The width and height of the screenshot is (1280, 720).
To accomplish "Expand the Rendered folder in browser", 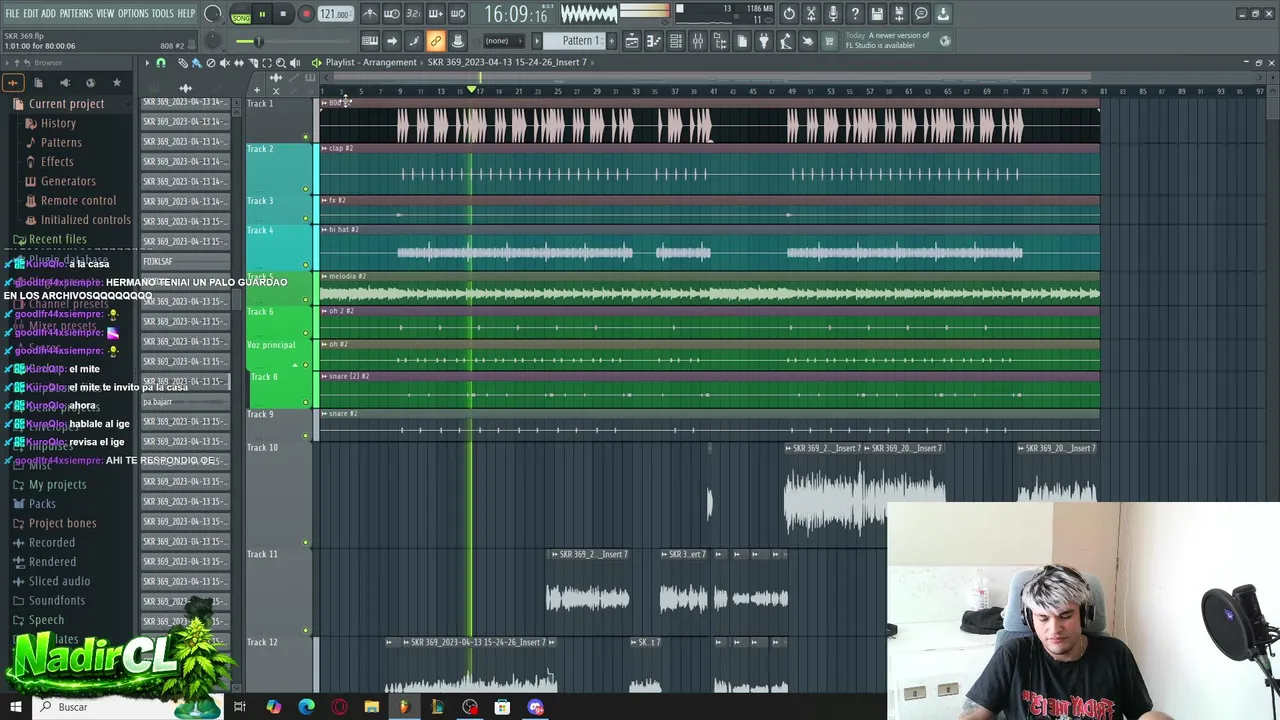I will pos(52,562).
